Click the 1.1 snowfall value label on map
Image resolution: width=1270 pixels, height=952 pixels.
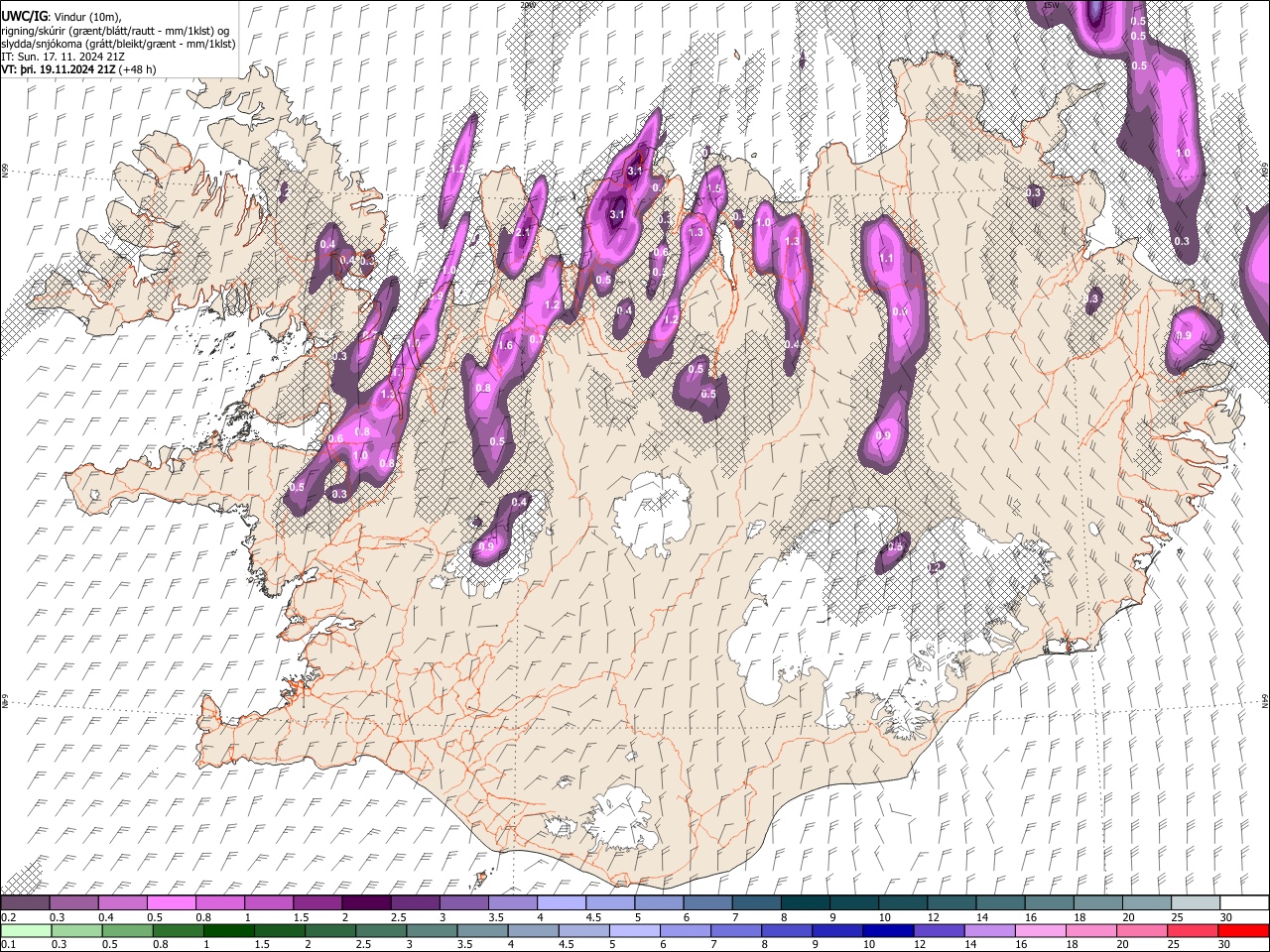(x=886, y=258)
